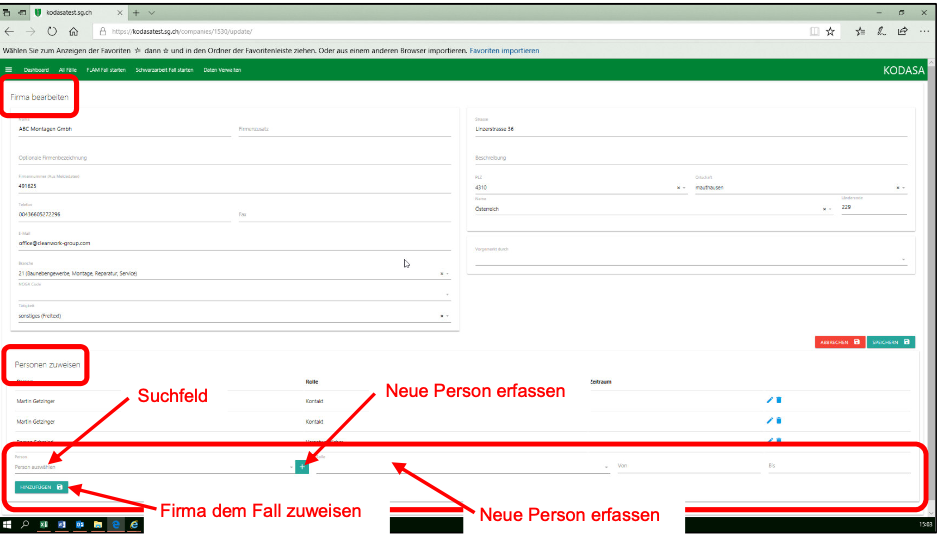Click the edit pencil for first Martin Getzinger row

[x=769, y=400]
